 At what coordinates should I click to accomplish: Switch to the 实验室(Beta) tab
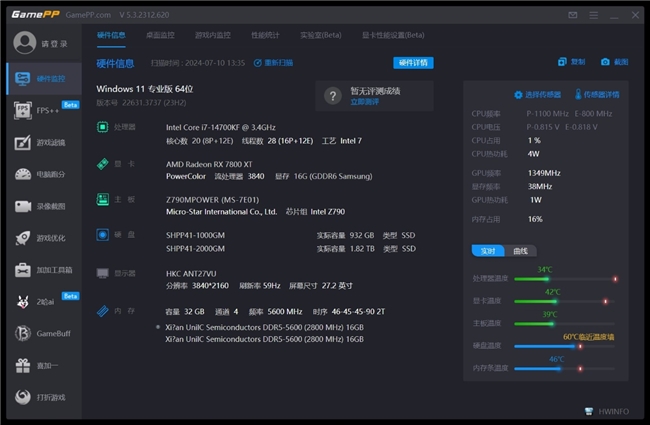321,35
